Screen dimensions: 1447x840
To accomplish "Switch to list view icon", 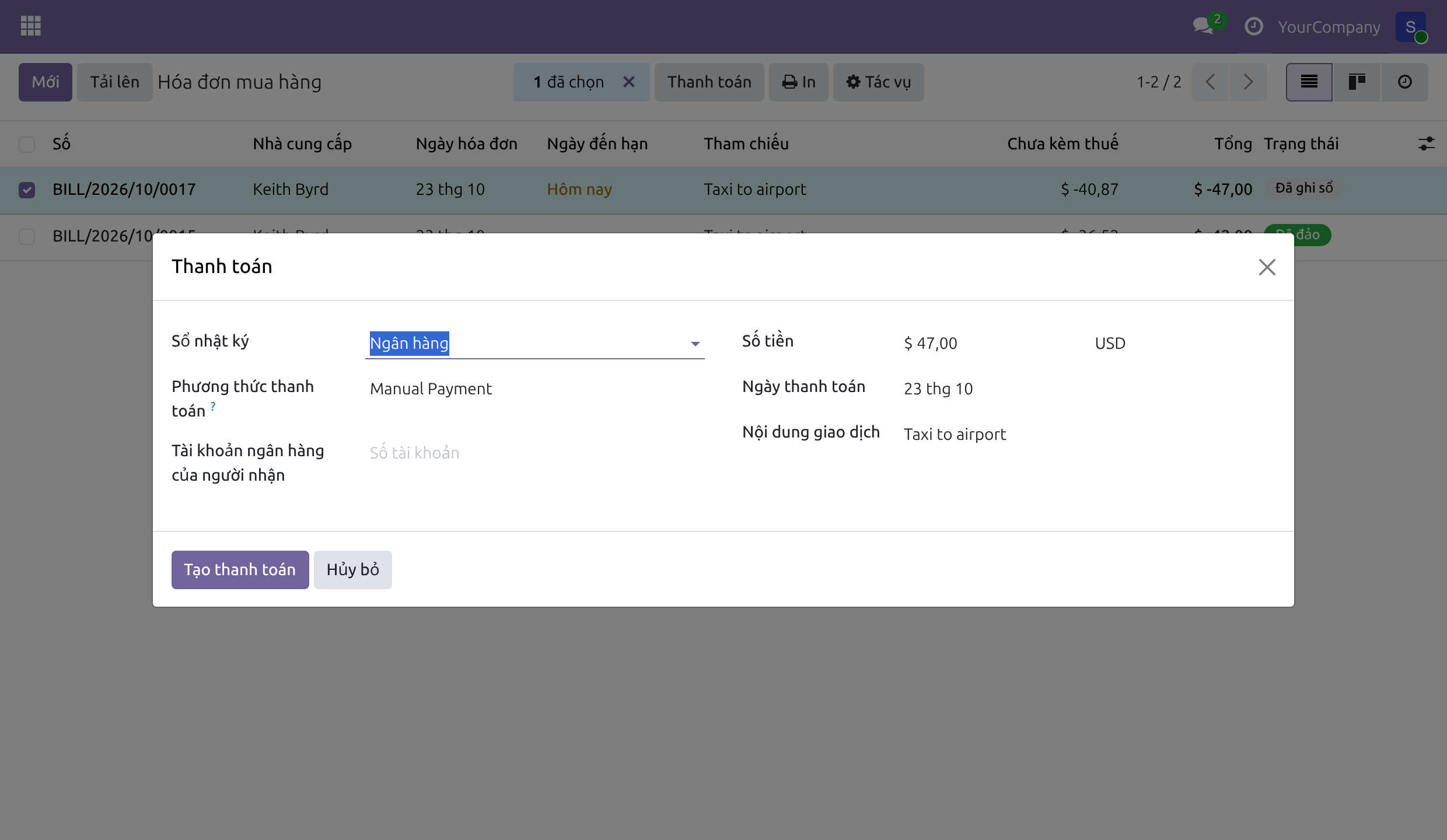I will coord(1309,82).
